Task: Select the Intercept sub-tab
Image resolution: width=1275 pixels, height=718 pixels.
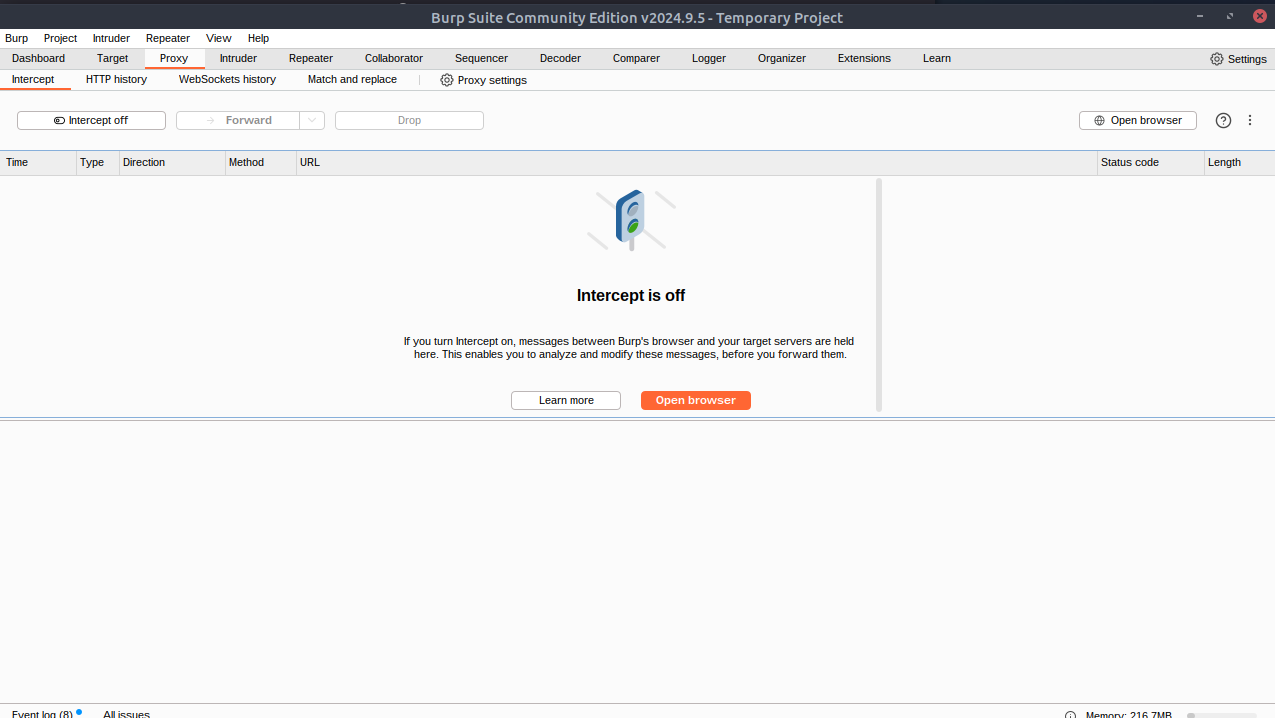Action: click(x=33, y=79)
